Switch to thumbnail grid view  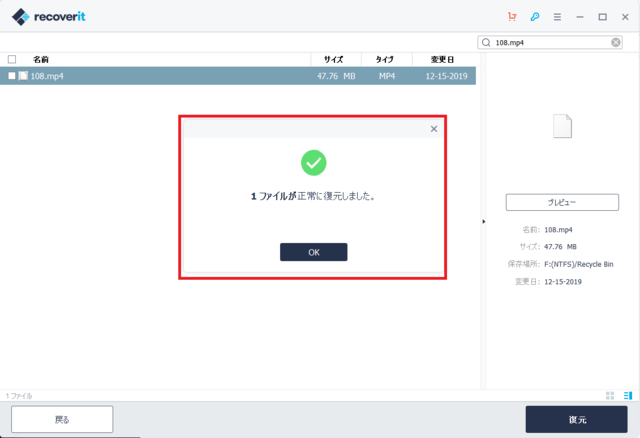610,396
